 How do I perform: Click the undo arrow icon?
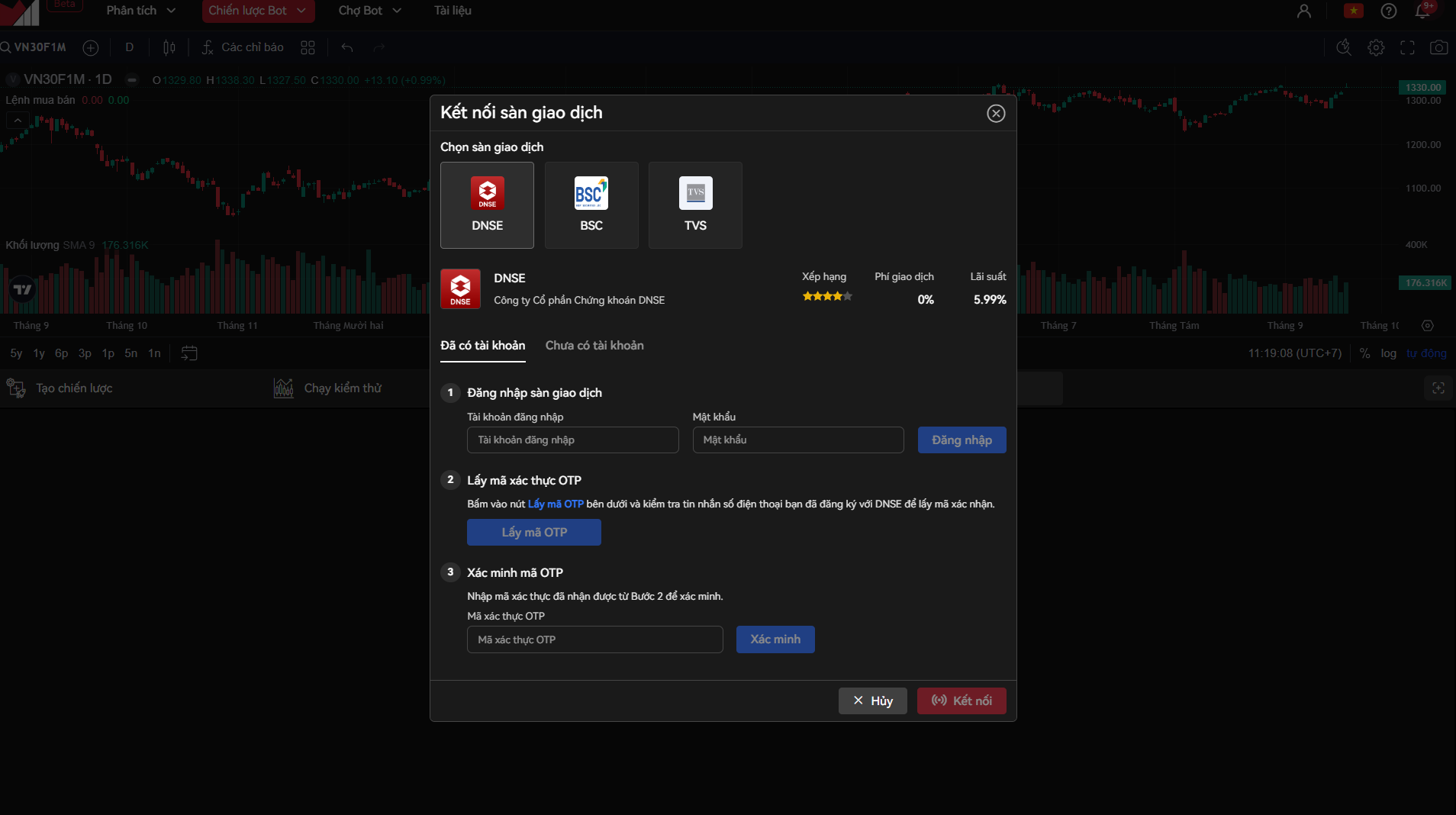click(x=347, y=48)
